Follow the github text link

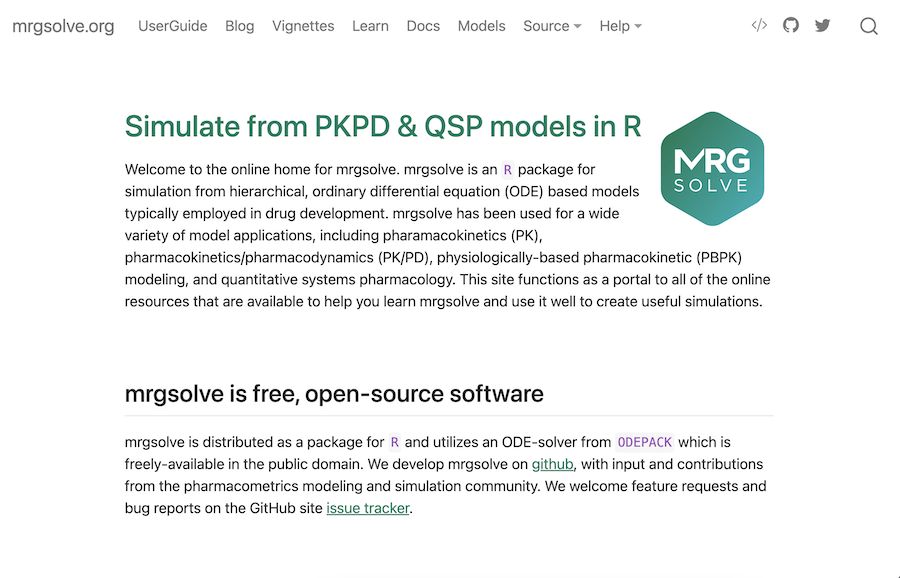click(552, 464)
